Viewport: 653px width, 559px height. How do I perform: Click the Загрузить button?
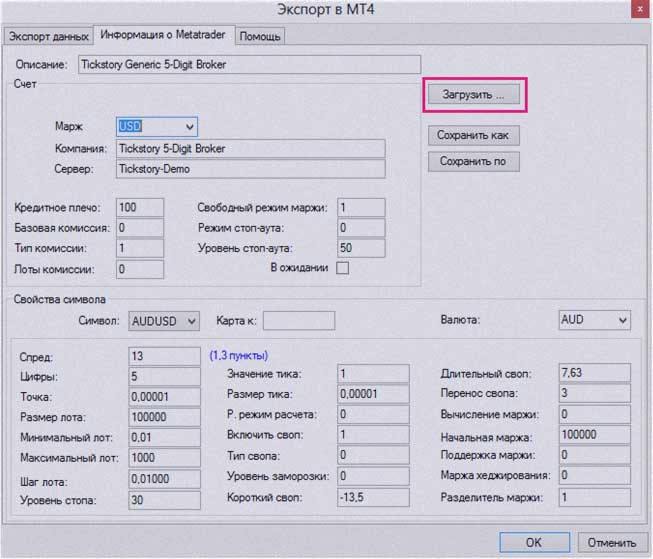coord(474,95)
